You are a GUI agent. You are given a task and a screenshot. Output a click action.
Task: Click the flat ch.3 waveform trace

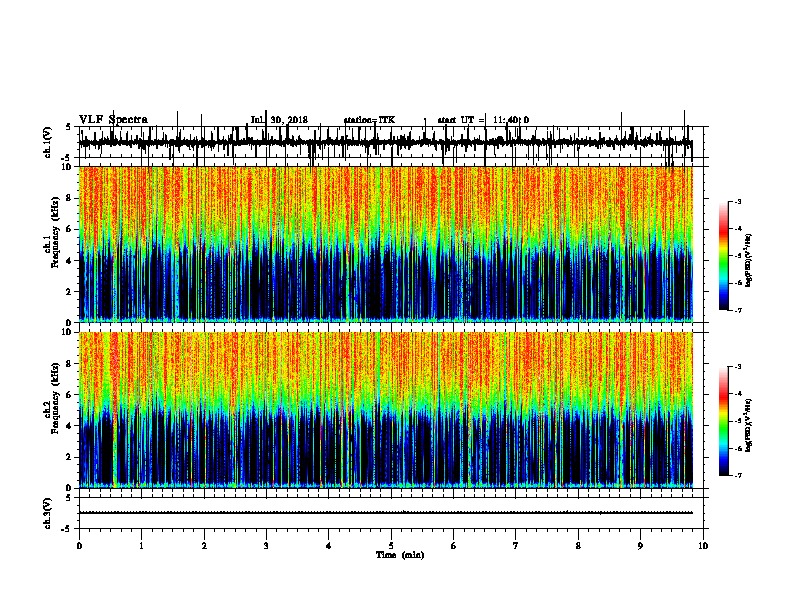386,513
